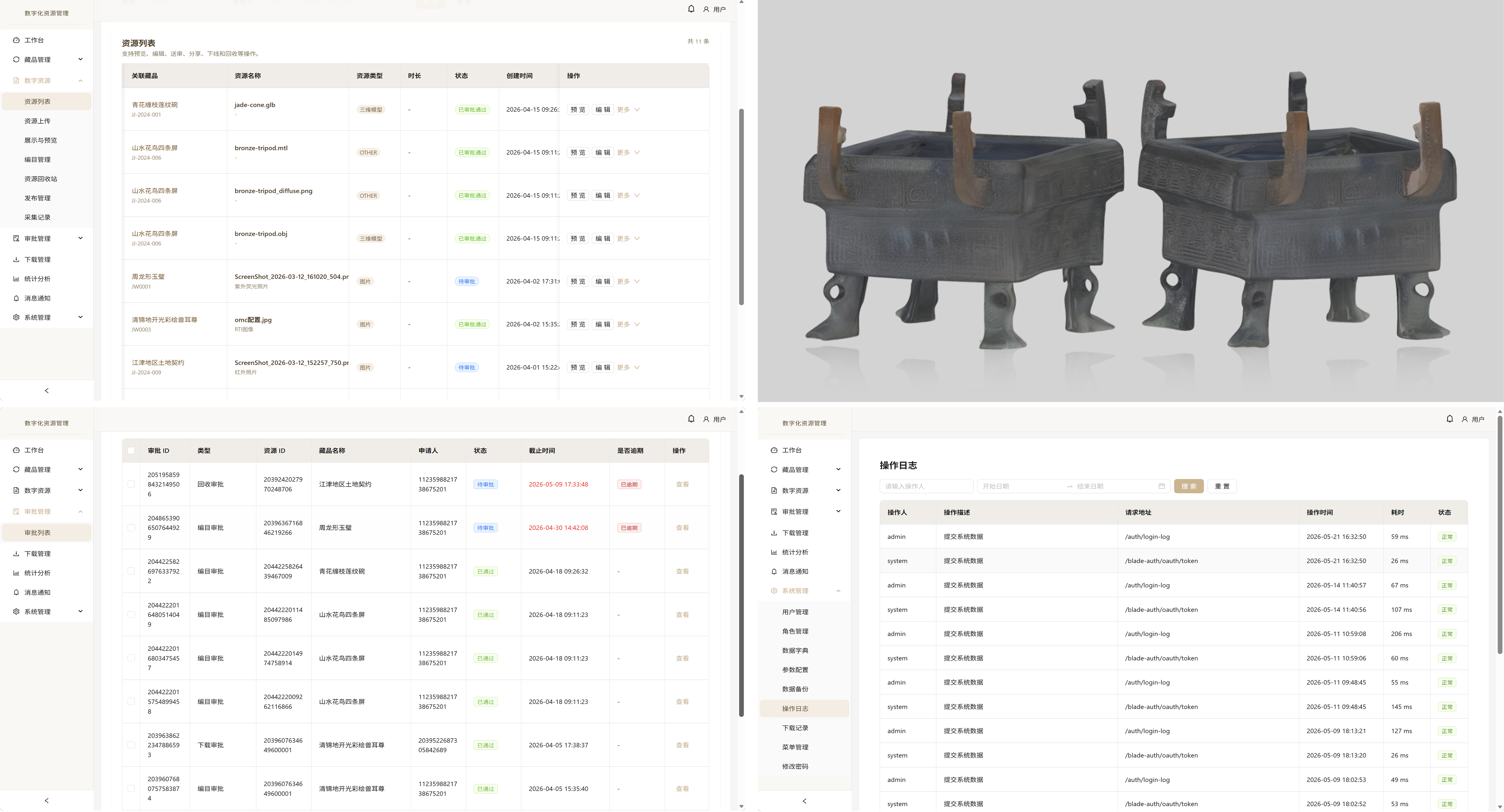The image size is (1504, 812).
Task: Click the user avatar icon in the resource list window
Action: (706, 9)
